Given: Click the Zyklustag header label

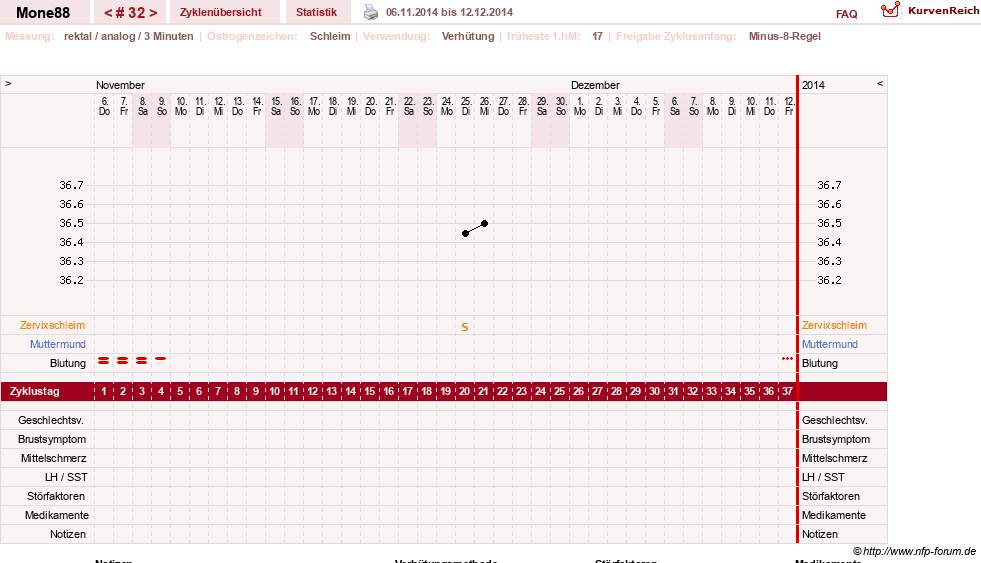Looking at the screenshot, I should click(35, 391).
